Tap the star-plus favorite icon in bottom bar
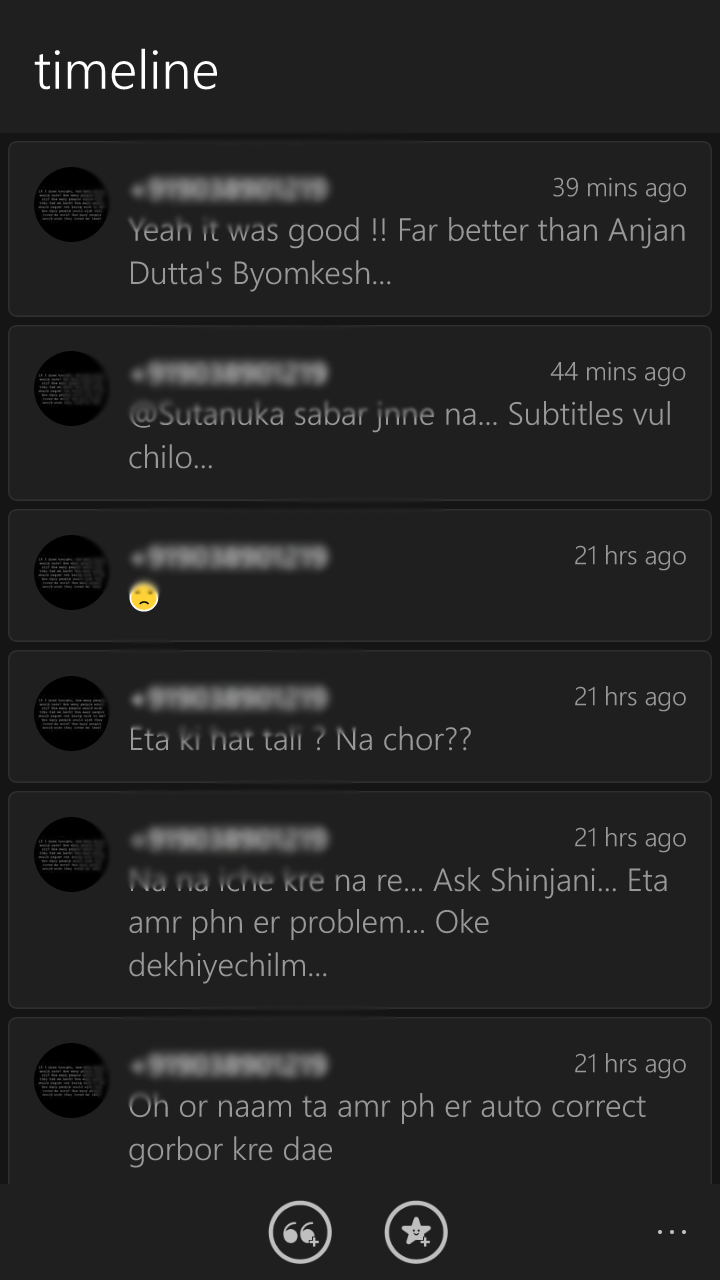Image resolution: width=720 pixels, height=1280 pixels. coord(416,1232)
